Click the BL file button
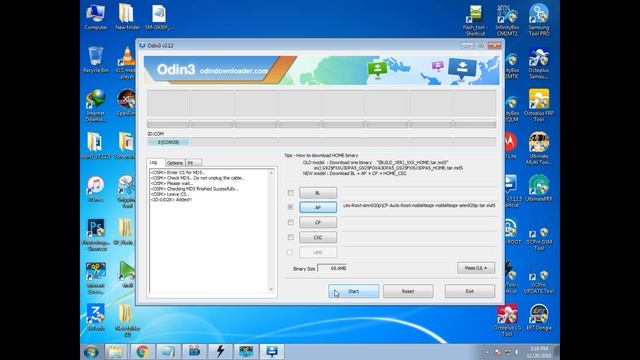 (x=318, y=193)
